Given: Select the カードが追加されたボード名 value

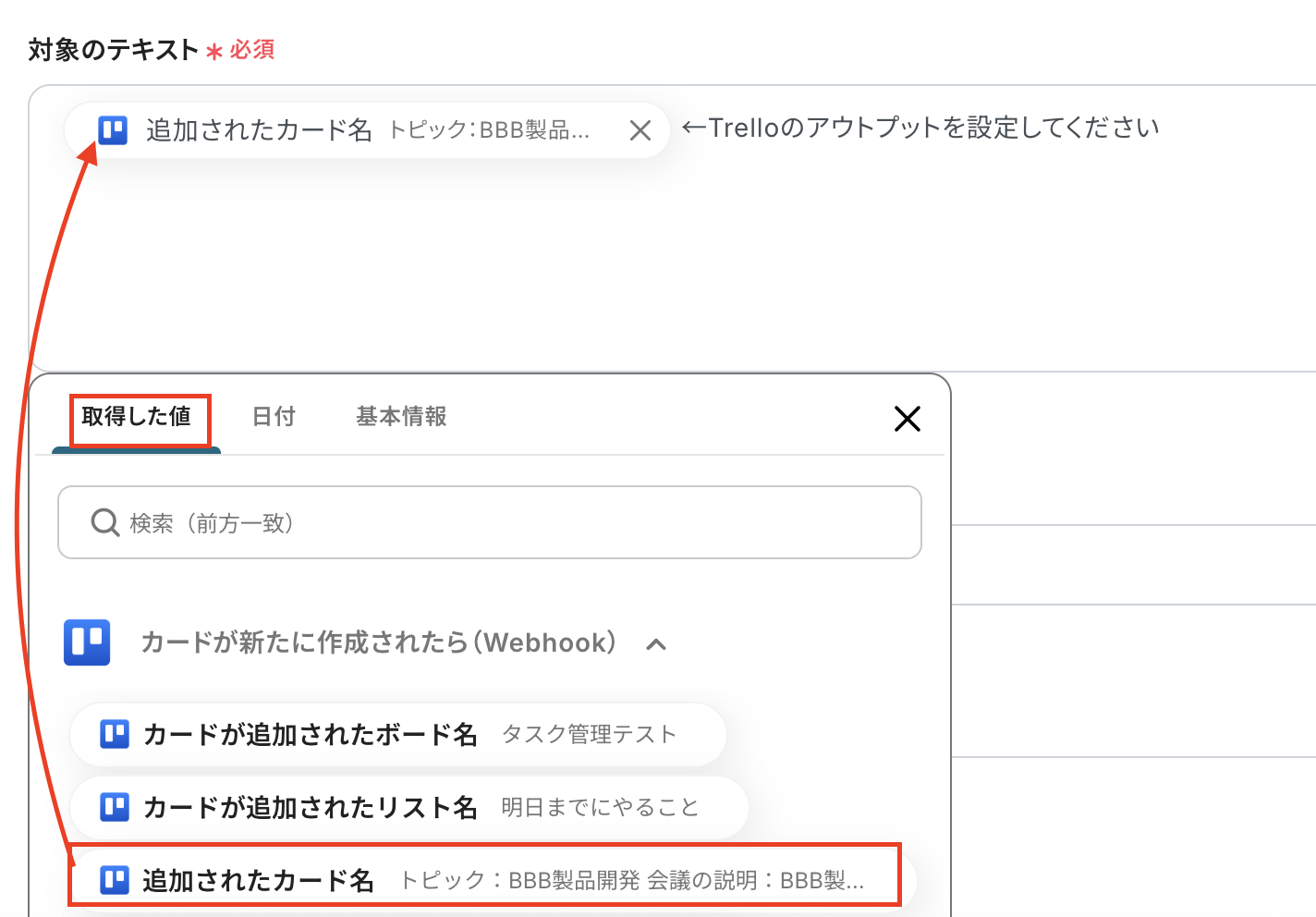Looking at the screenshot, I should (x=398, y=735).
